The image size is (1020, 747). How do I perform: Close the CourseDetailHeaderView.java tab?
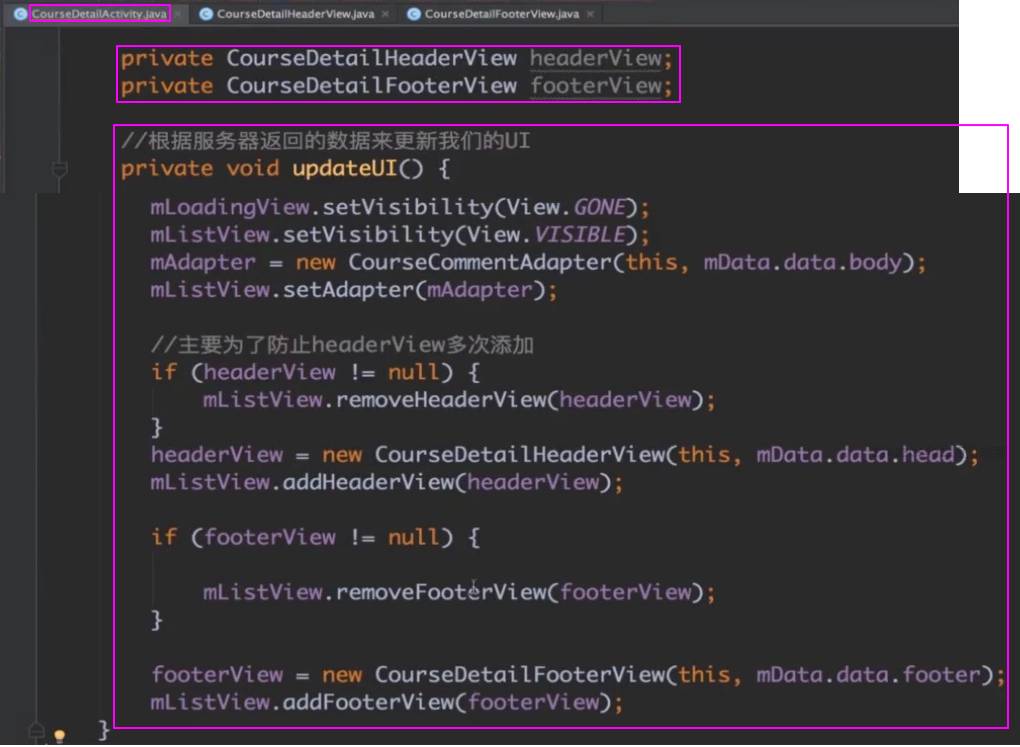(386, 14)
